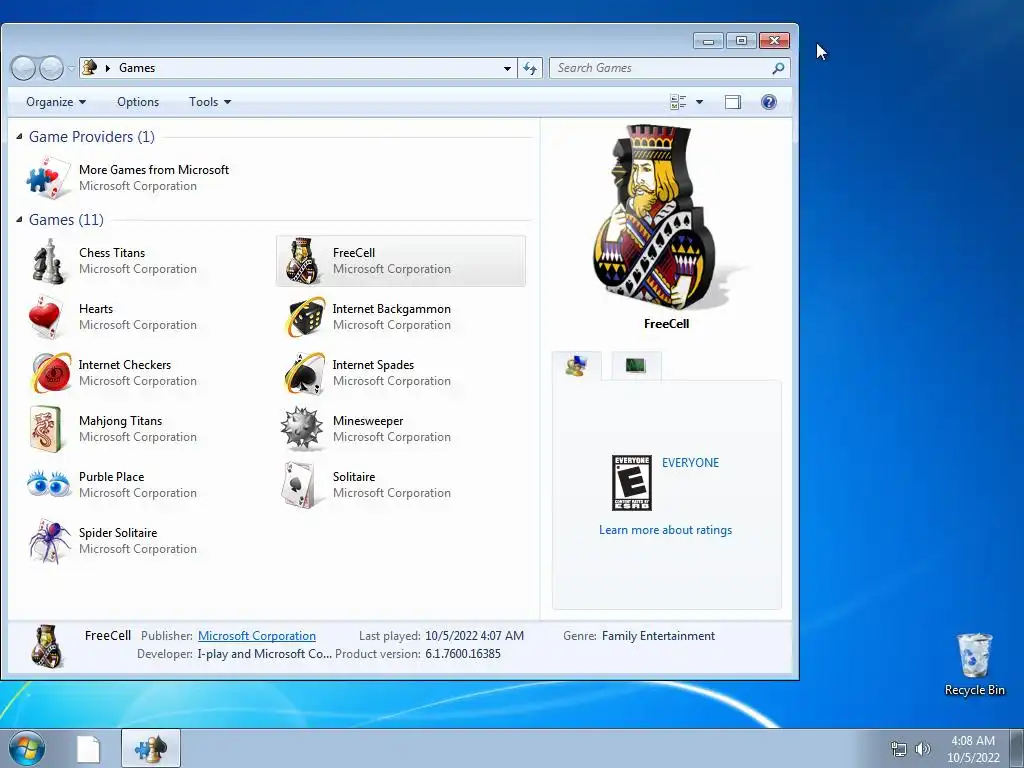This screenshot has height=768, width=1024.
Task: Click the Internet Backgammon name text
Action: [x=391, y=308]
